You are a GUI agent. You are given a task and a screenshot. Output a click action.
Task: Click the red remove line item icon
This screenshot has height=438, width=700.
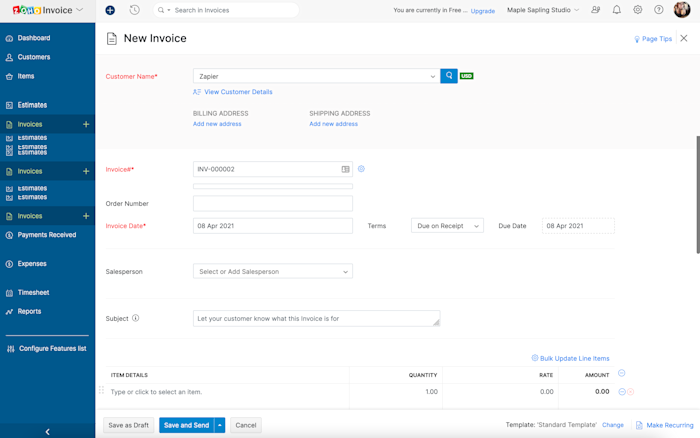(x=630, y=392)
